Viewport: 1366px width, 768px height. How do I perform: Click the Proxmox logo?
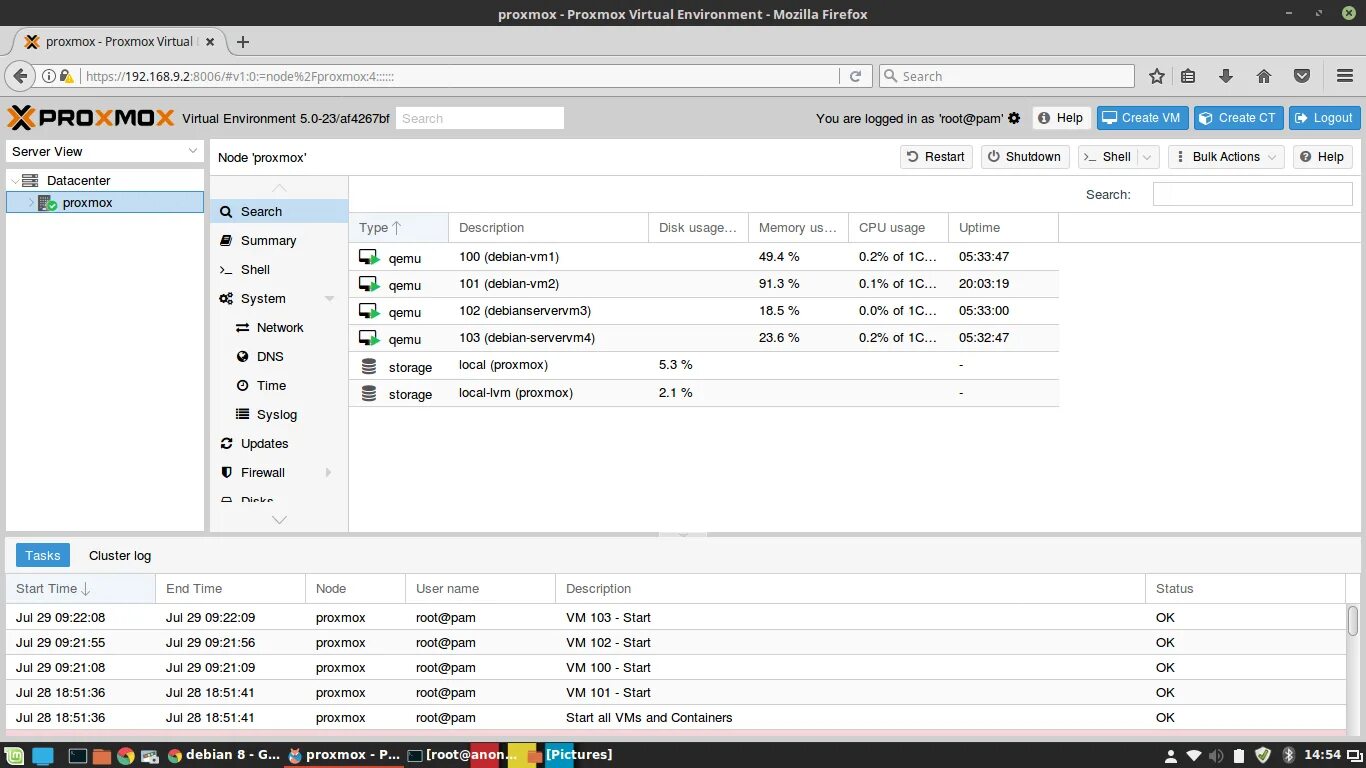(x=91, y=118)
